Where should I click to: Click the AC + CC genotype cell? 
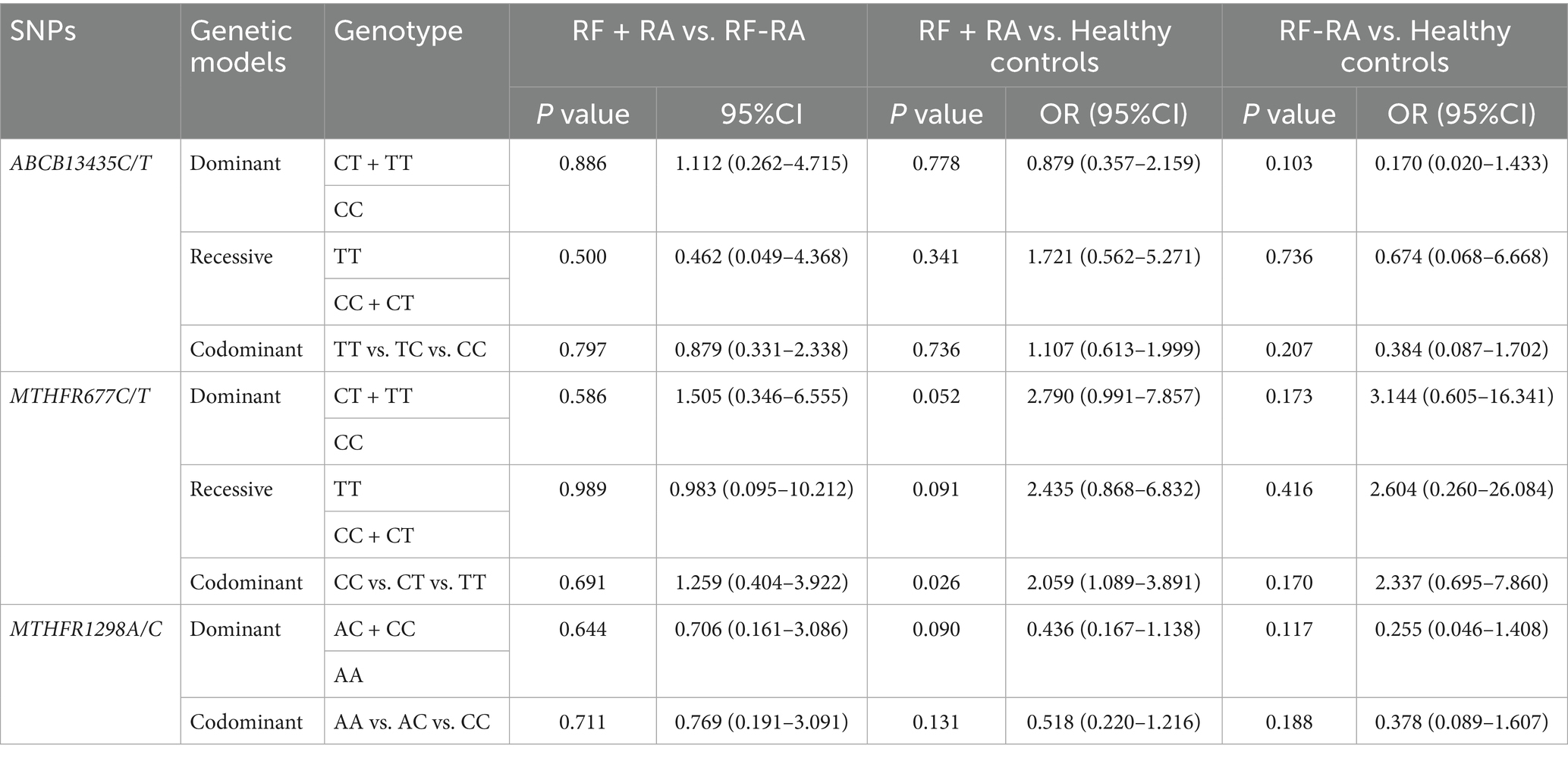click(375, 629)
